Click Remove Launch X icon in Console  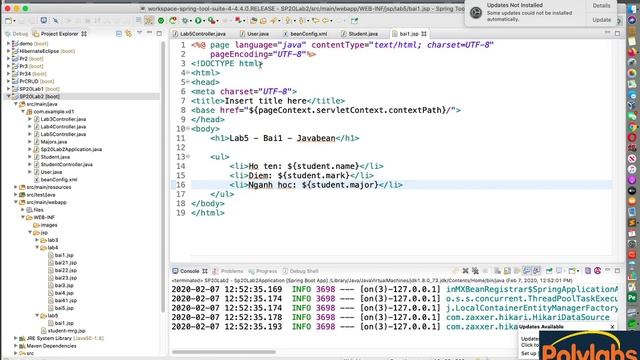[465, 271]
